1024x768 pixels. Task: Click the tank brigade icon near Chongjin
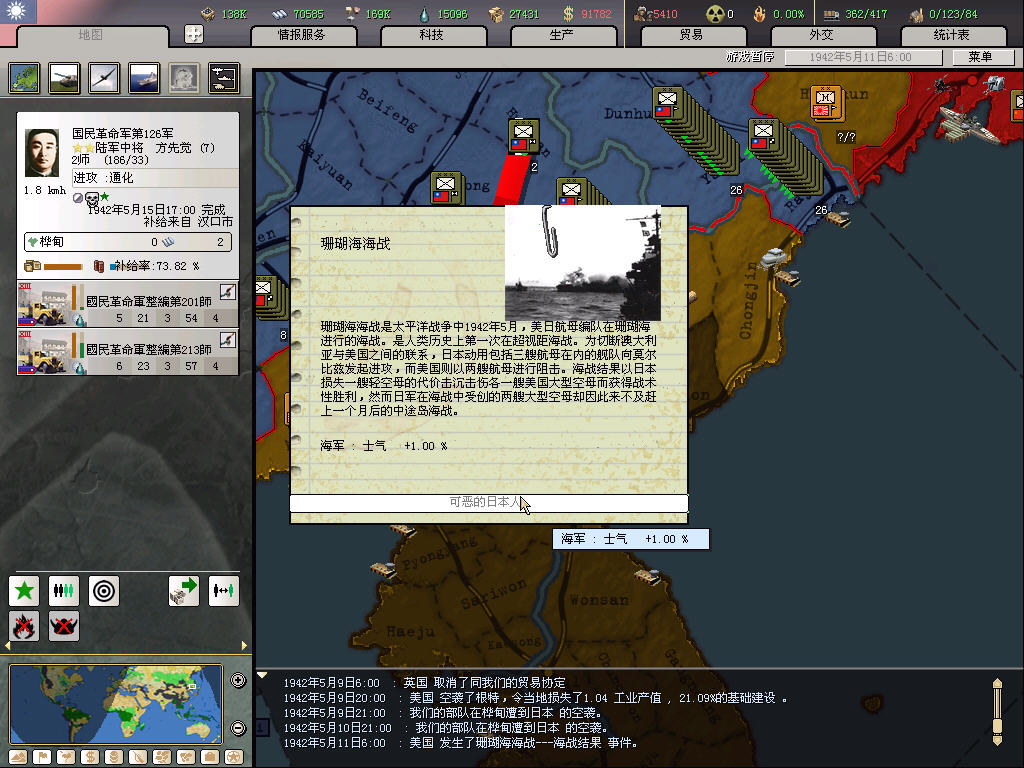coord(772,256)
